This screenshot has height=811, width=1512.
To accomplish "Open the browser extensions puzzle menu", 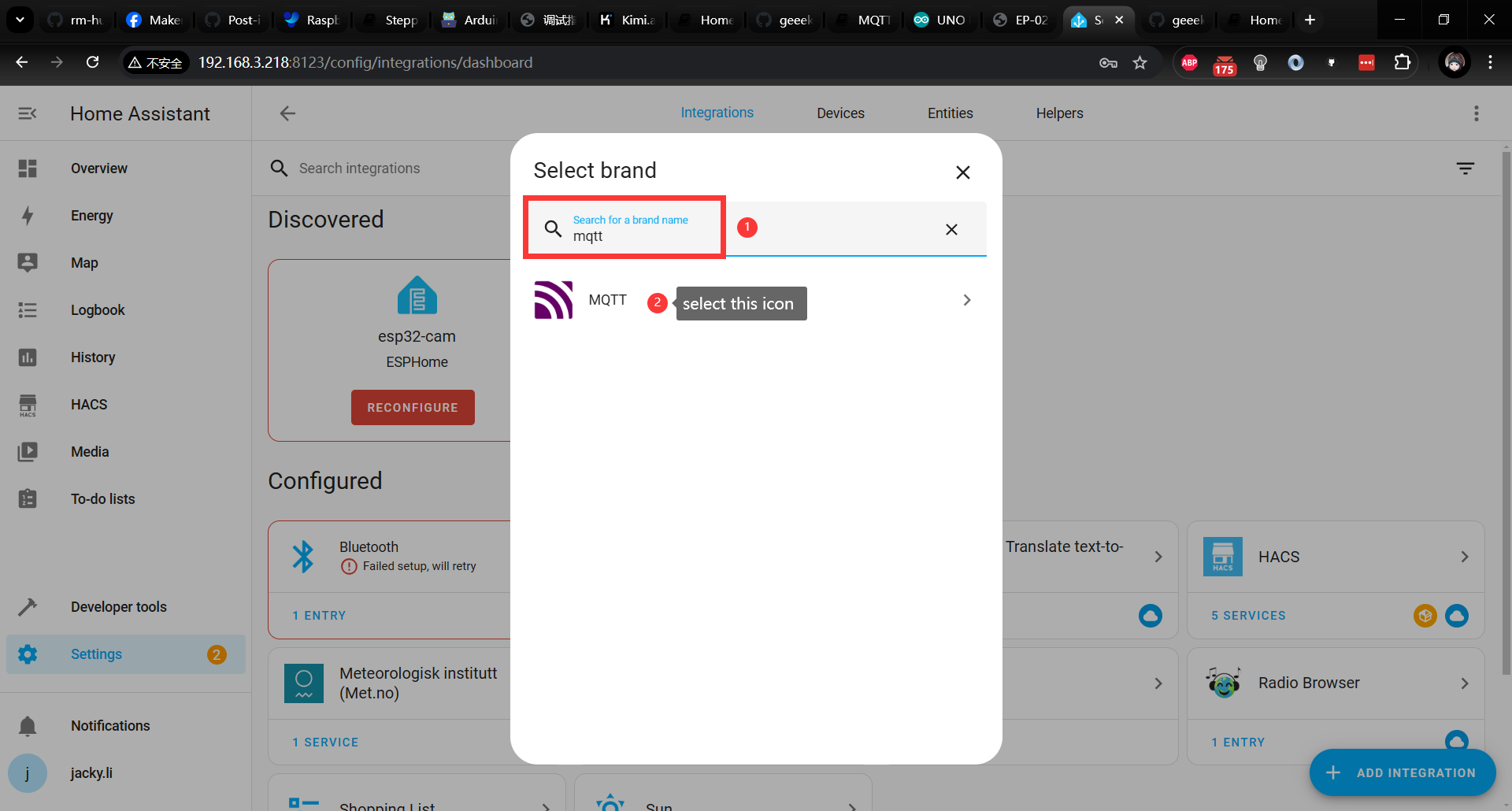I will (1402, 62).
